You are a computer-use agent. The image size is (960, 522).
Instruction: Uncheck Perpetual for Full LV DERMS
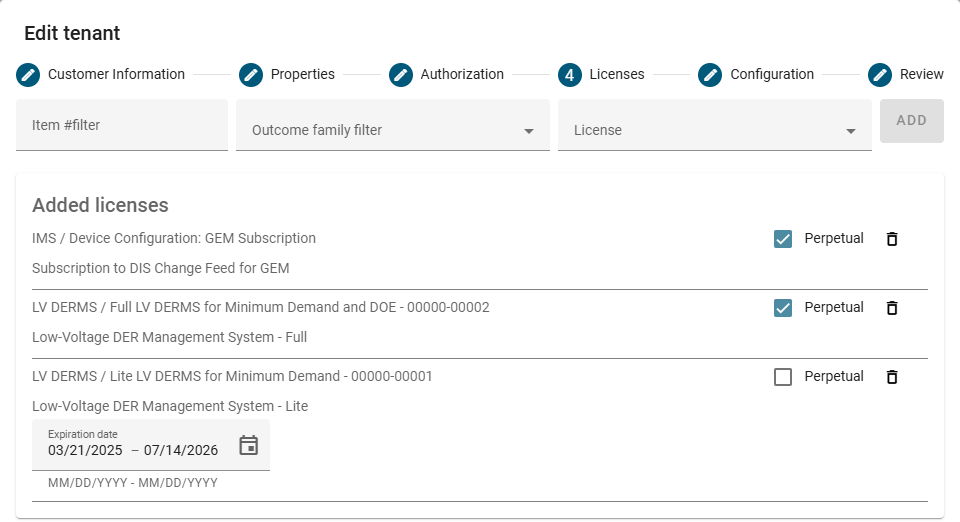point(783,308)
